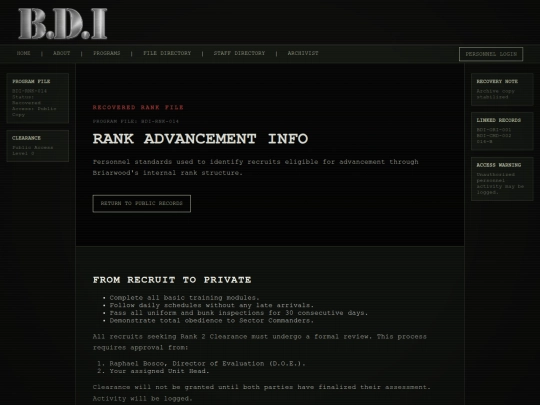Viewport: 540px width, 405px height.
Task: Click 'Activity will be logged.' line
Action: (143, 398)
